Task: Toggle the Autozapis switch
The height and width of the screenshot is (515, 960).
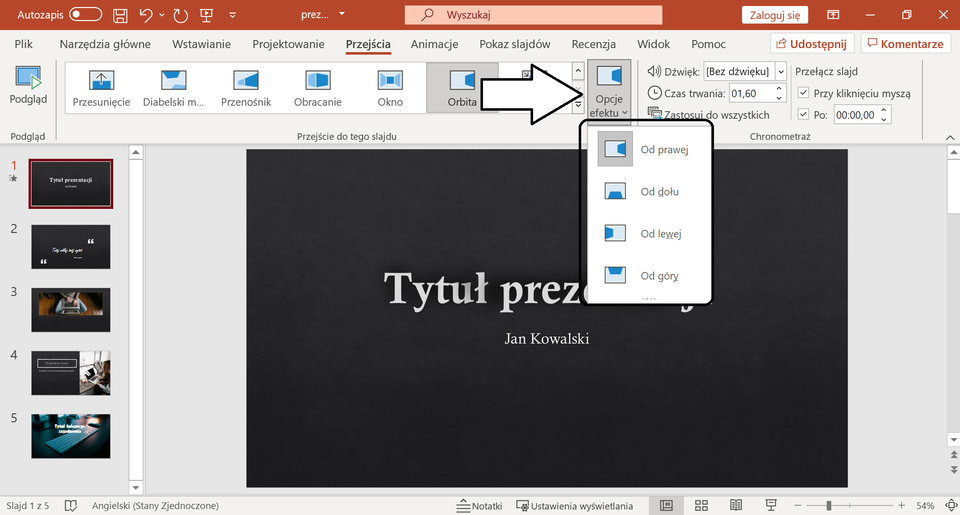Action: coord(85,15)
